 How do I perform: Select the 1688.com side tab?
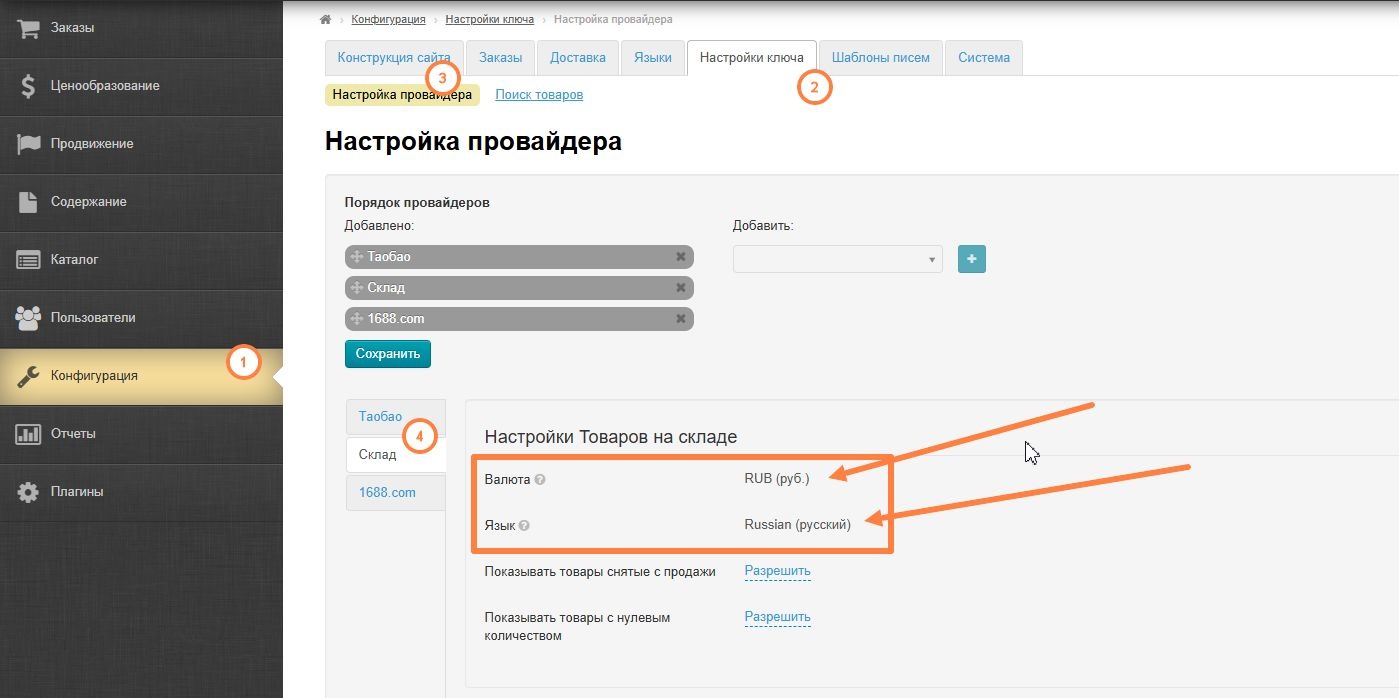pos(387,493)
